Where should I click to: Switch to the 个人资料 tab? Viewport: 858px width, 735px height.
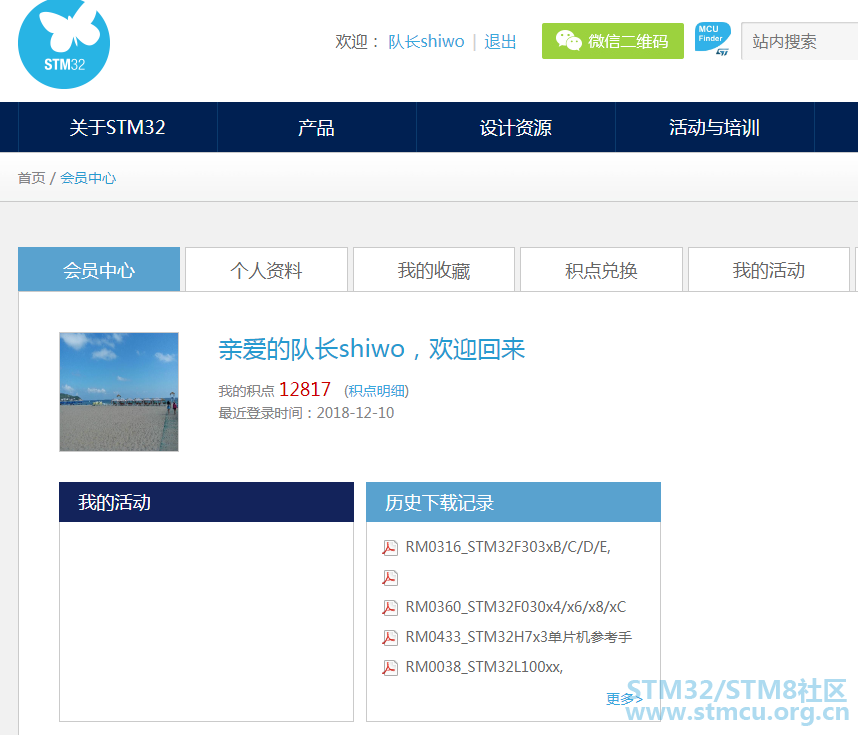266,269
